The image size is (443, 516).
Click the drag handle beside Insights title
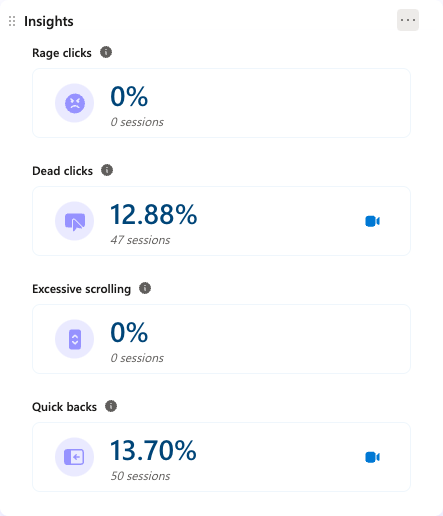click(12, 21)
